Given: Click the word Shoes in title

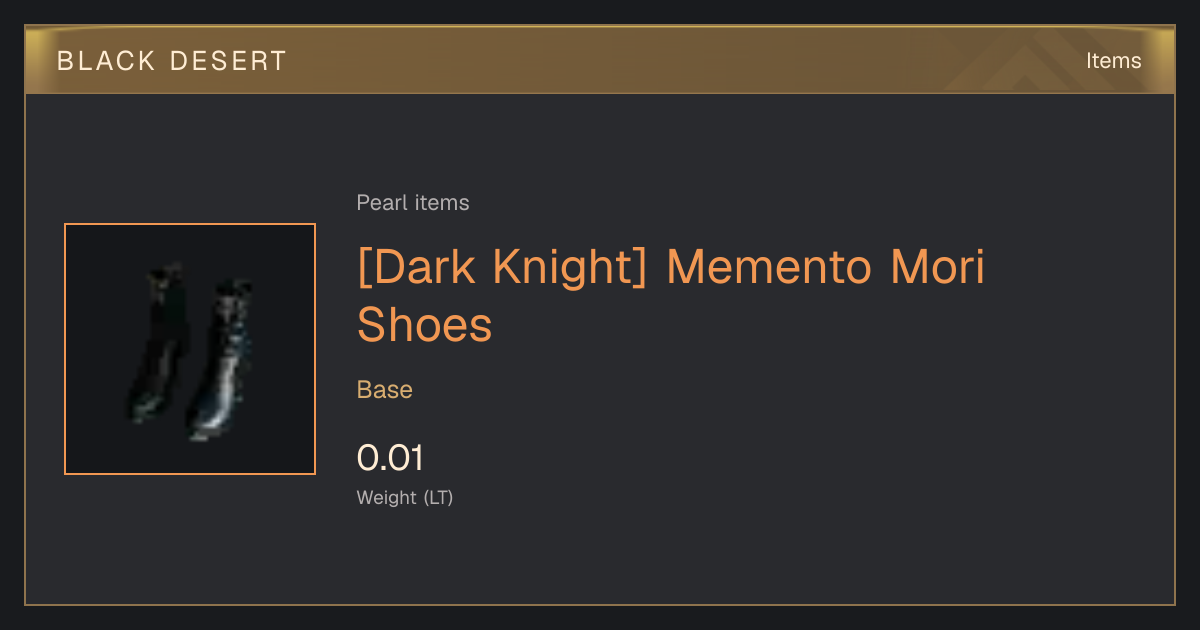Looking at the screenshot, I should point(425,325).
